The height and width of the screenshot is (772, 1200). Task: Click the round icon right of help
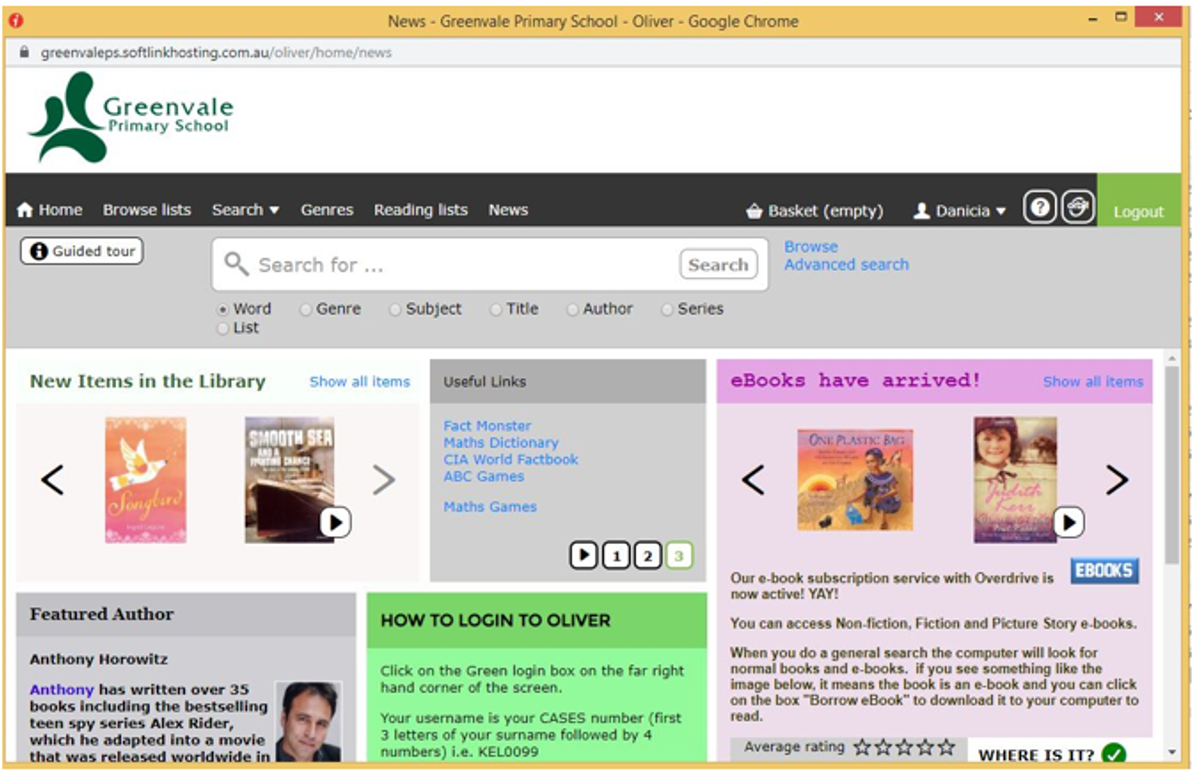1077,207
